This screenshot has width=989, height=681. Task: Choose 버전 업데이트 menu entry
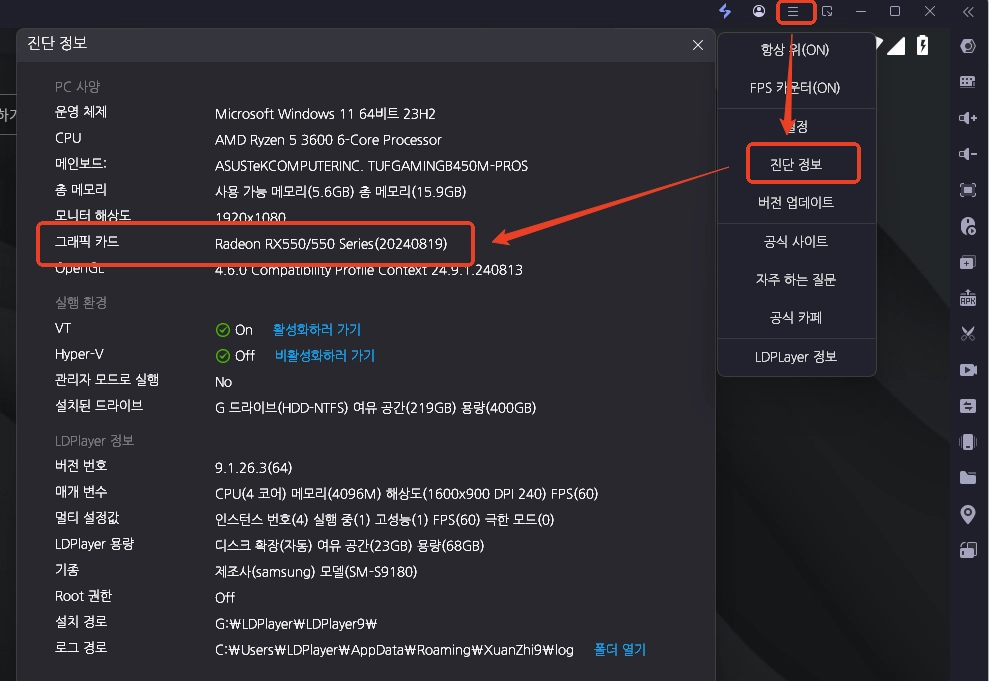tap(796, 202)
